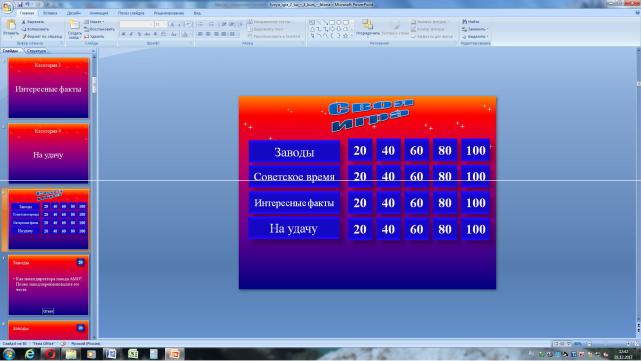Image resolution: width=641 pixels, height=361 pixels.
Task: Switch to the Структура outline pane tab
Action: tap(36, 51)
